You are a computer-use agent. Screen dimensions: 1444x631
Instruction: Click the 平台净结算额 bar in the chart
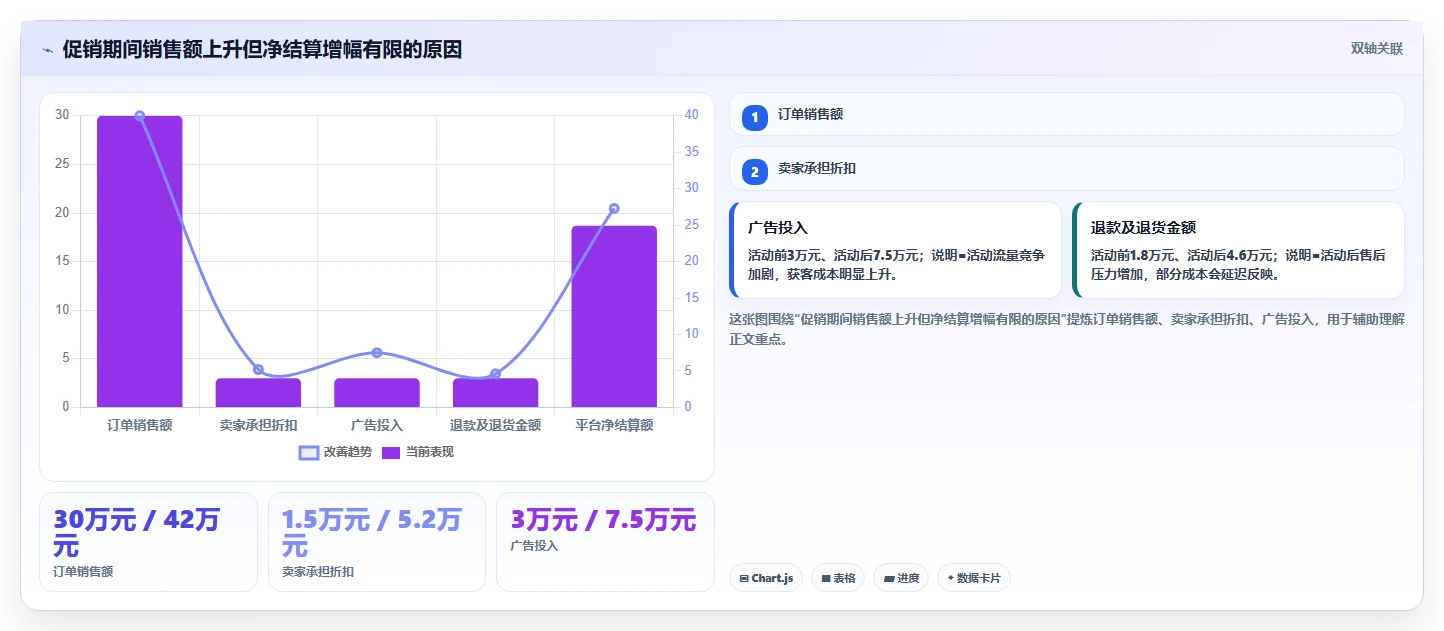click(x=614, y=316)
